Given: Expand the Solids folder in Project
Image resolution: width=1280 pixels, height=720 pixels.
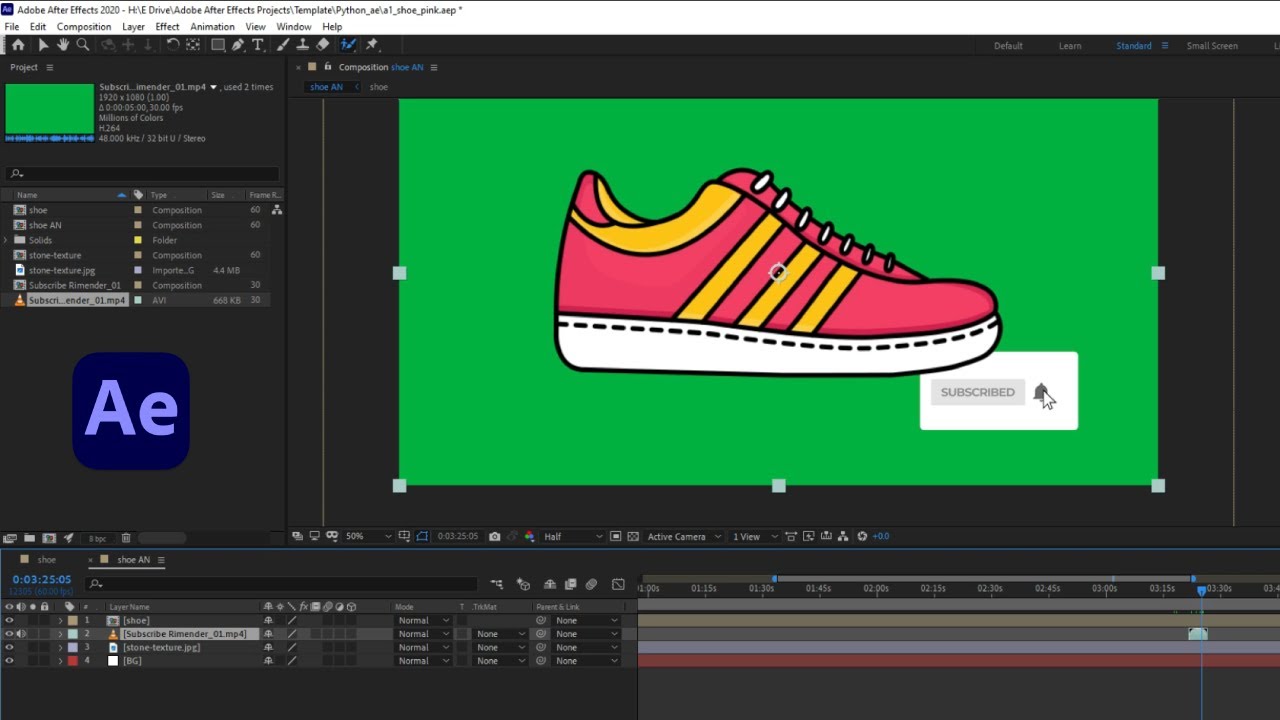Looking at the screenshot, I should click(6, 240).
